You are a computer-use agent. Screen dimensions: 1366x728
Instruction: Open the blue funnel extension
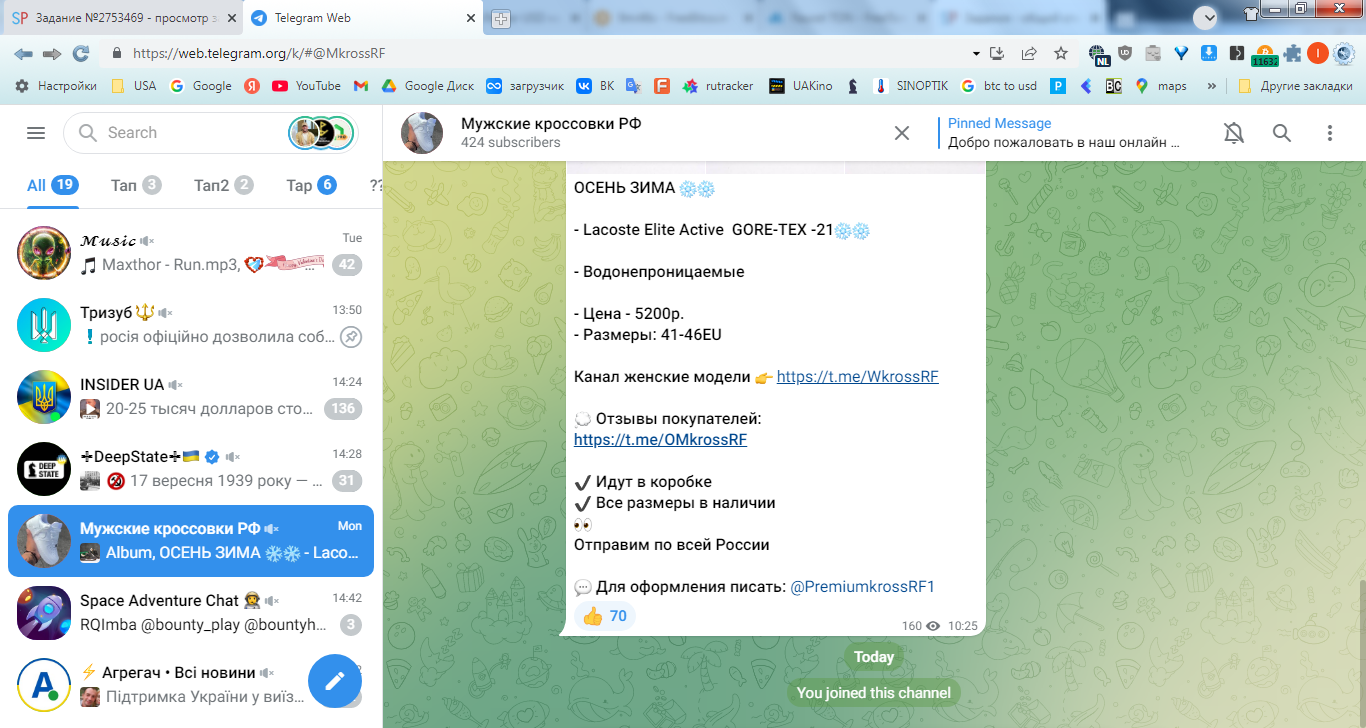coord(1181,53)
